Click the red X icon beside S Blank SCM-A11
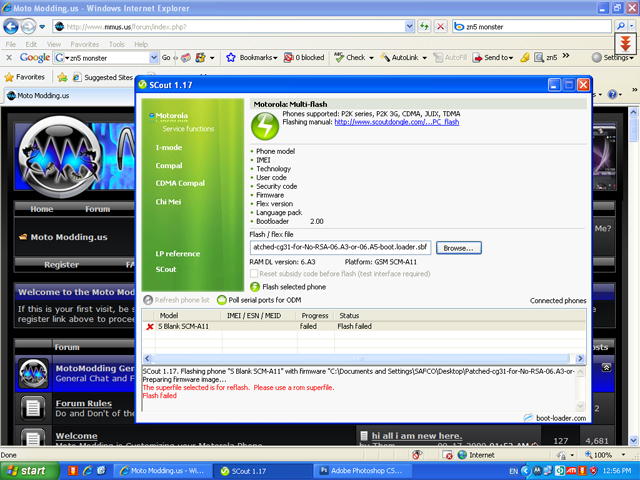The height and width of the screenshot is (480, 640). 150,327
